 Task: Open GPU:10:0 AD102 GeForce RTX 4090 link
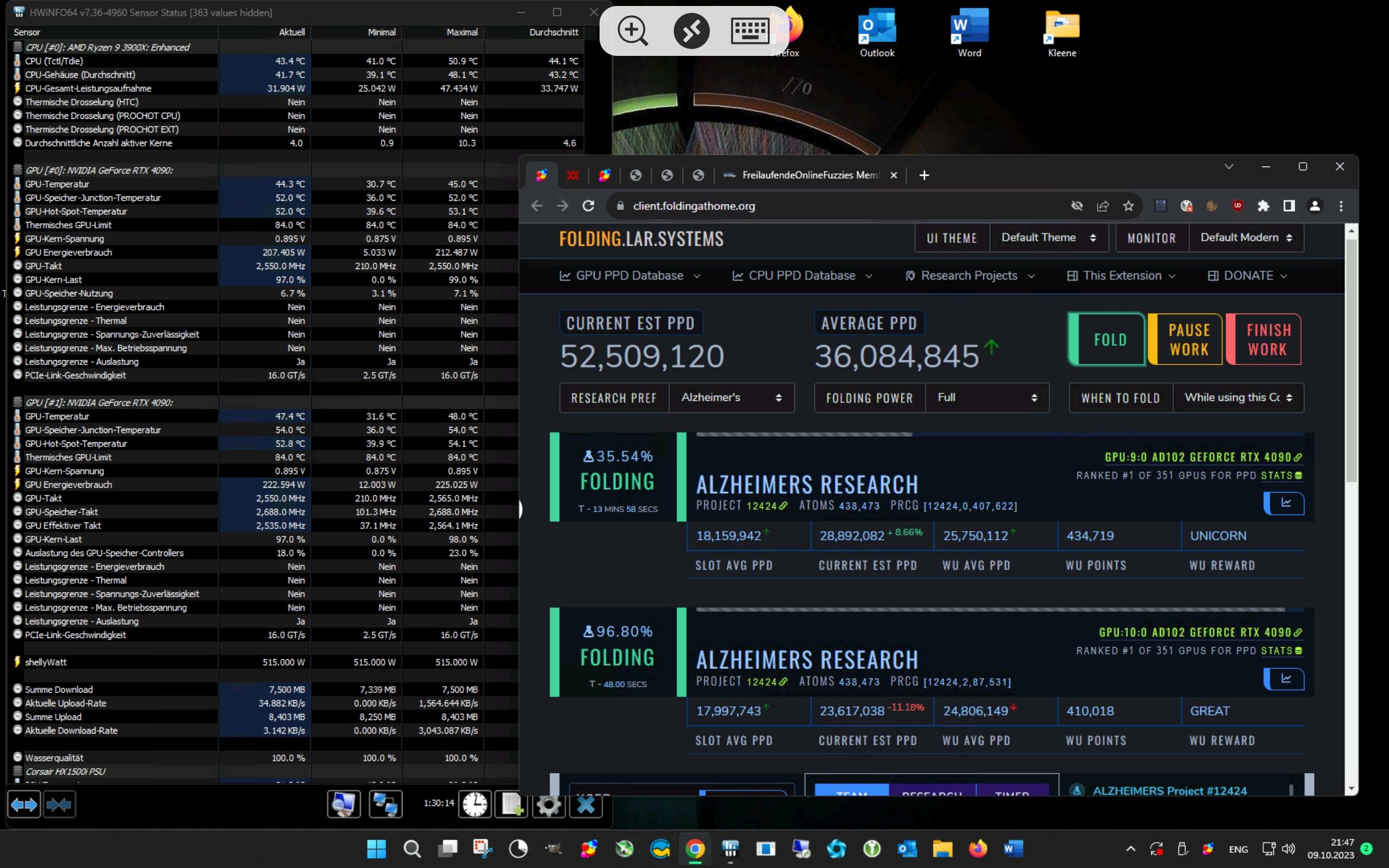[1201, 632]
